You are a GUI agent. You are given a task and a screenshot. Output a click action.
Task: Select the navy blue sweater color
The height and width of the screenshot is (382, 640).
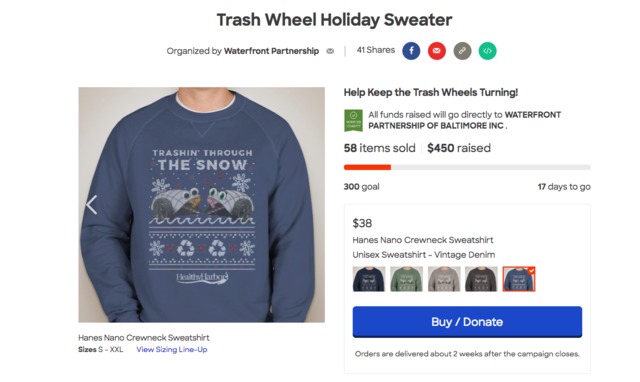point(369,279)
